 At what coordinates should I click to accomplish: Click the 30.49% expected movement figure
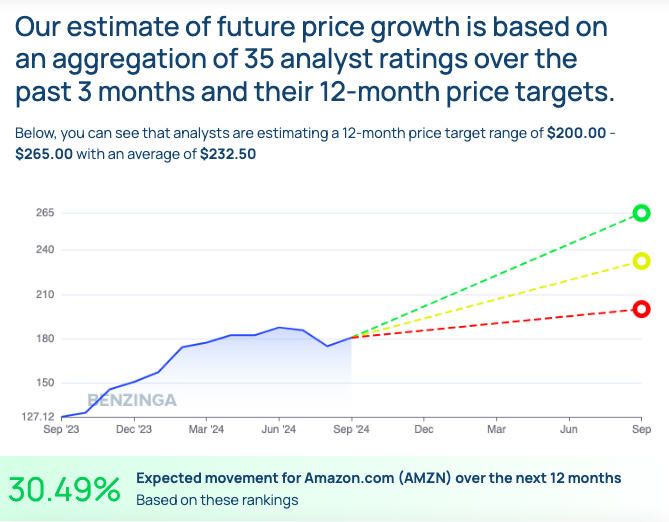[x=65, y=489]
